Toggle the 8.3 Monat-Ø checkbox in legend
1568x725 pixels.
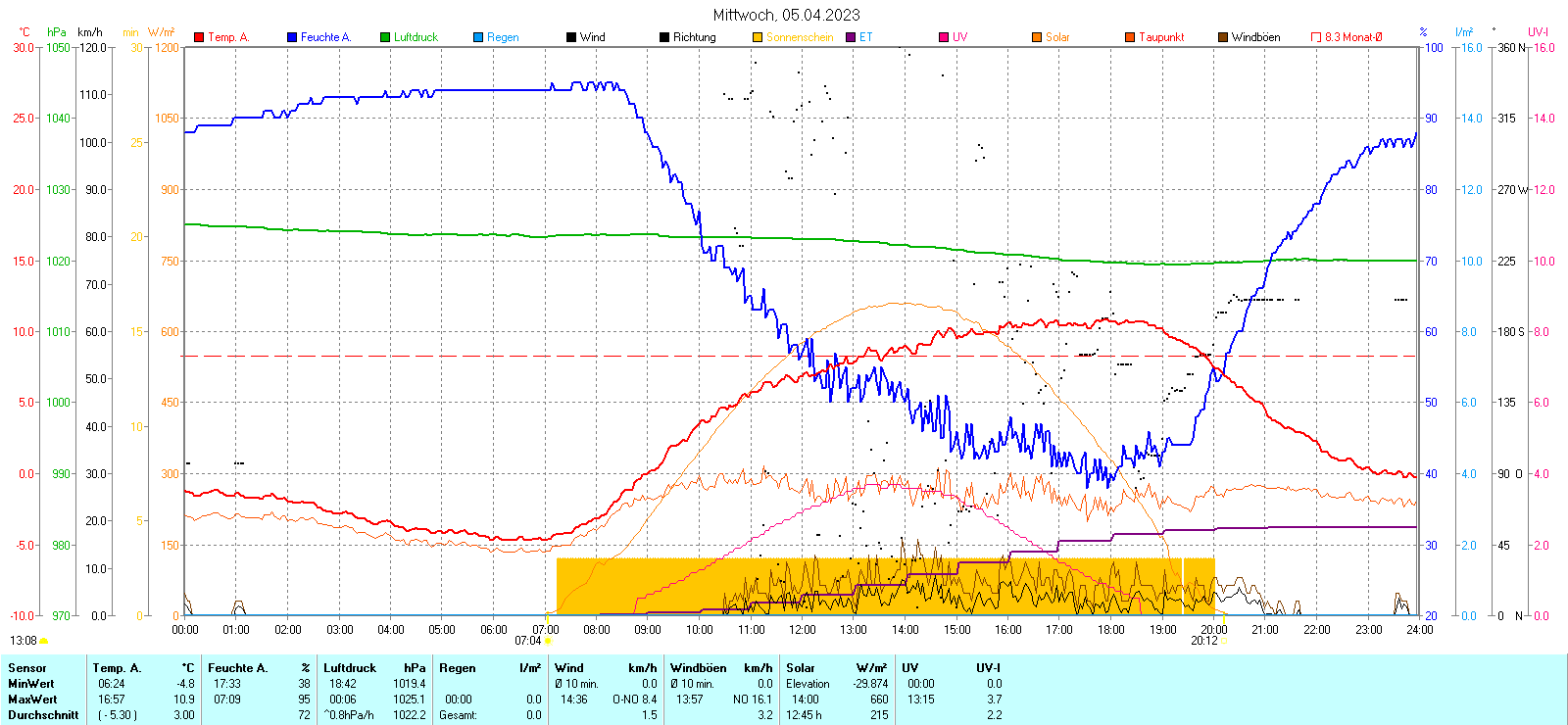(1316, 37)
